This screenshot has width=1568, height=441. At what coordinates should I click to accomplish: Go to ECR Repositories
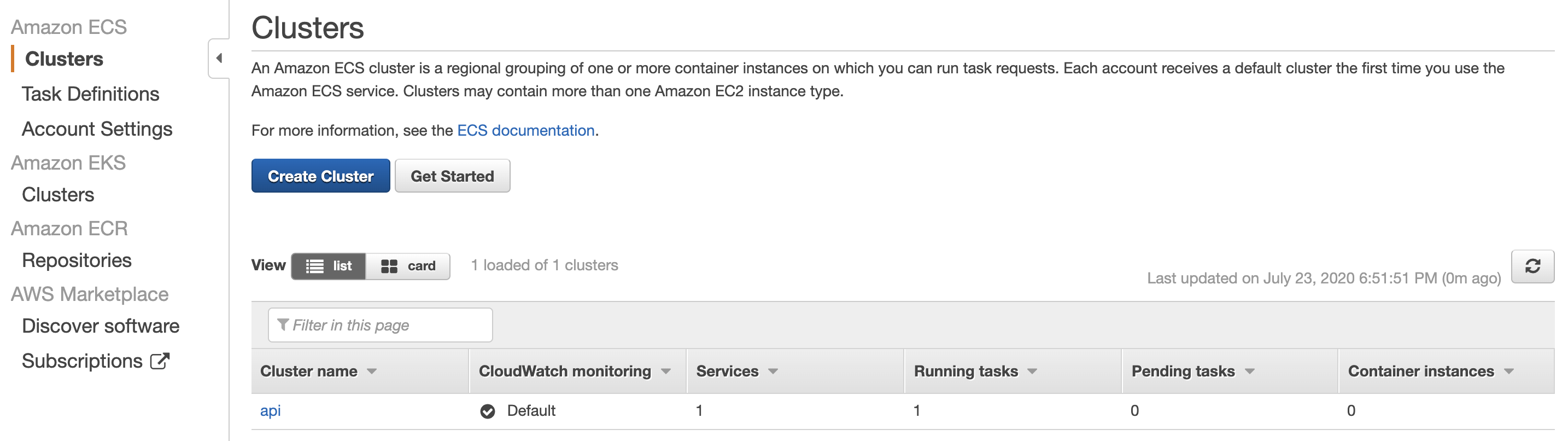(77, 260)
